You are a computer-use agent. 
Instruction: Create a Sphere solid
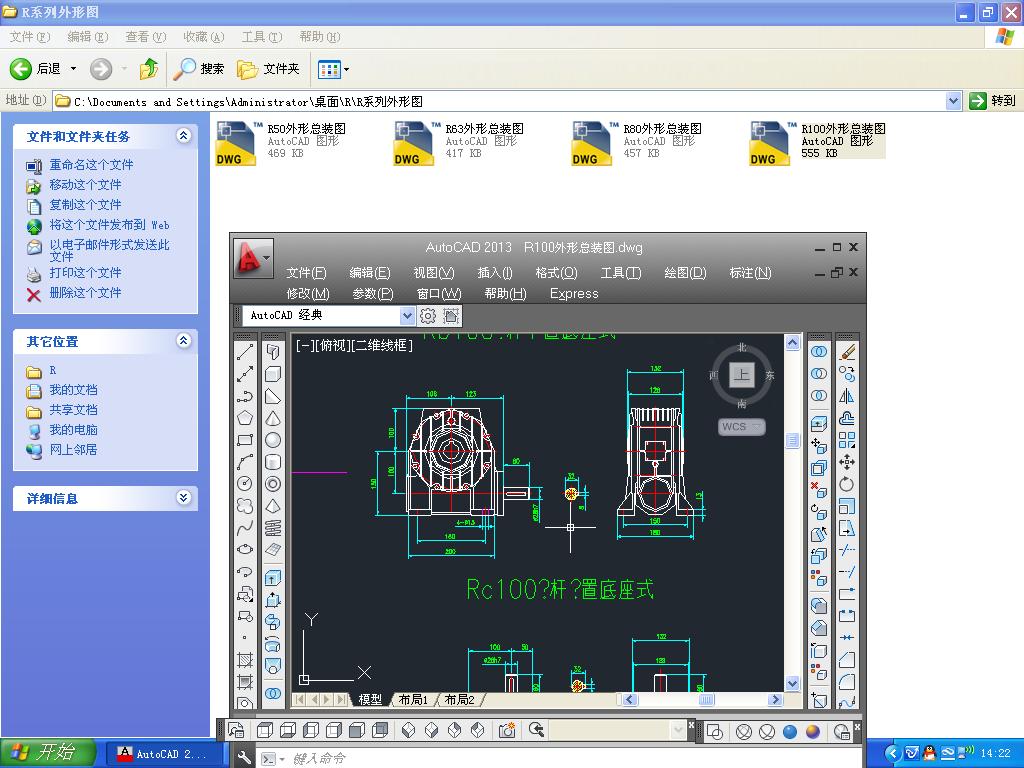tap(273, 440)
